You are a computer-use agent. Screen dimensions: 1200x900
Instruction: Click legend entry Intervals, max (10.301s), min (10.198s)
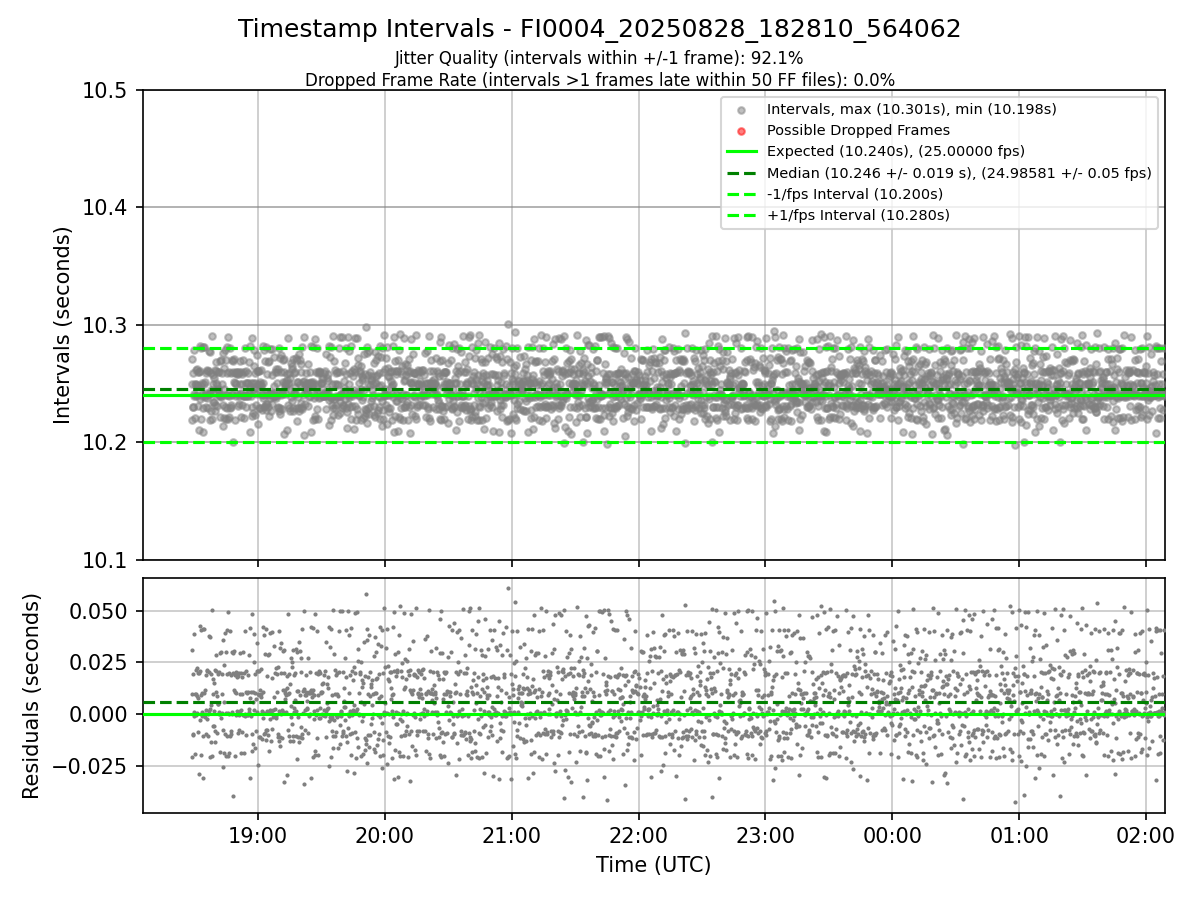coord(911,109)
